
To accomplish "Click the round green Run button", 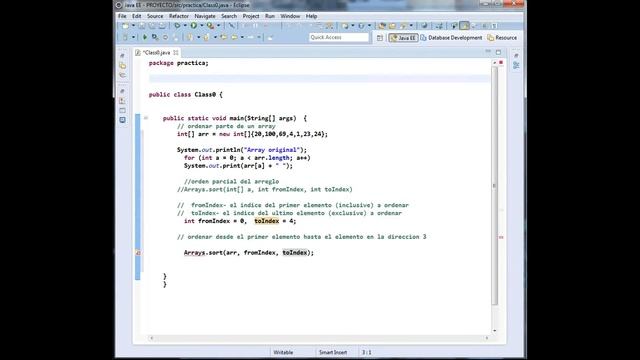I will (x=194, y=26).
